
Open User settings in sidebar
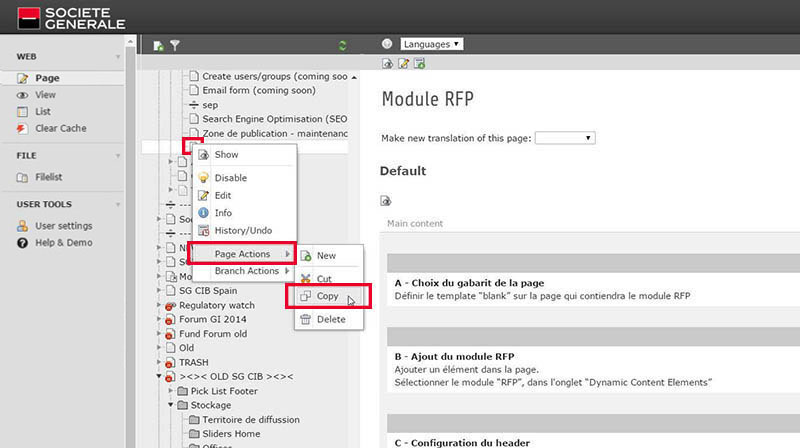[x=62, y=226]
